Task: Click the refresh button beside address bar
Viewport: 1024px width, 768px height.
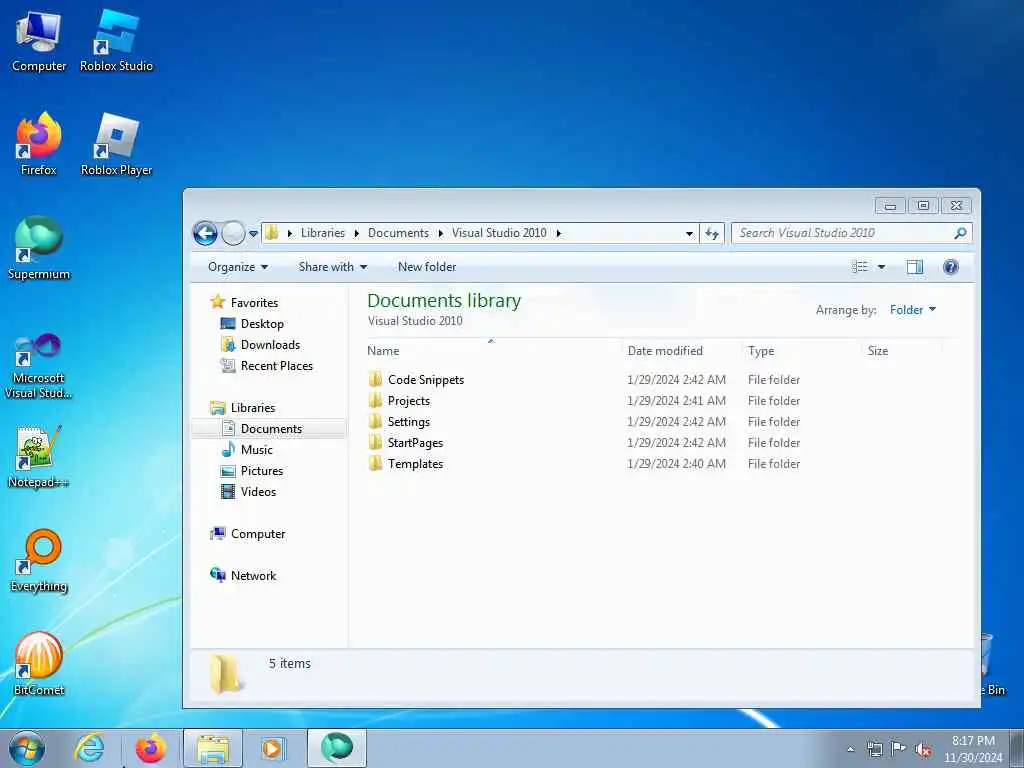Action: coord(712,233)
